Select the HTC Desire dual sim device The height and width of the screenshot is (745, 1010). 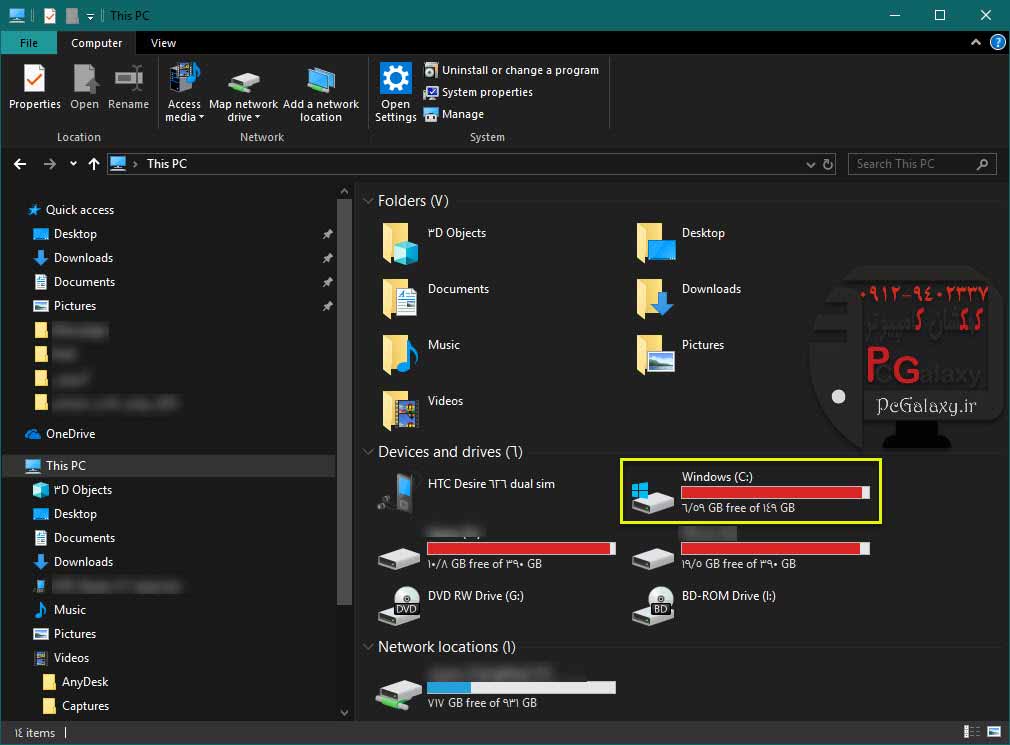click(490, 484)
